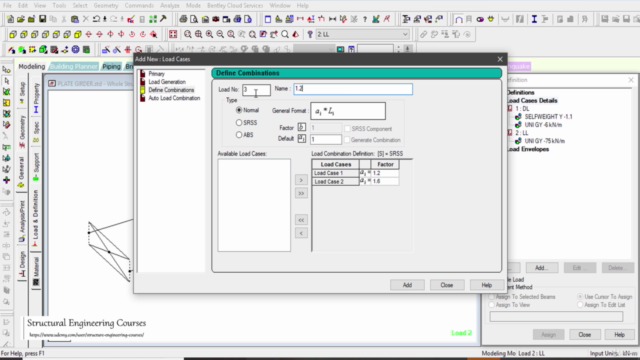Click the combination Name input field
This screenshot has width=640, height=360.
click(353, 89)
